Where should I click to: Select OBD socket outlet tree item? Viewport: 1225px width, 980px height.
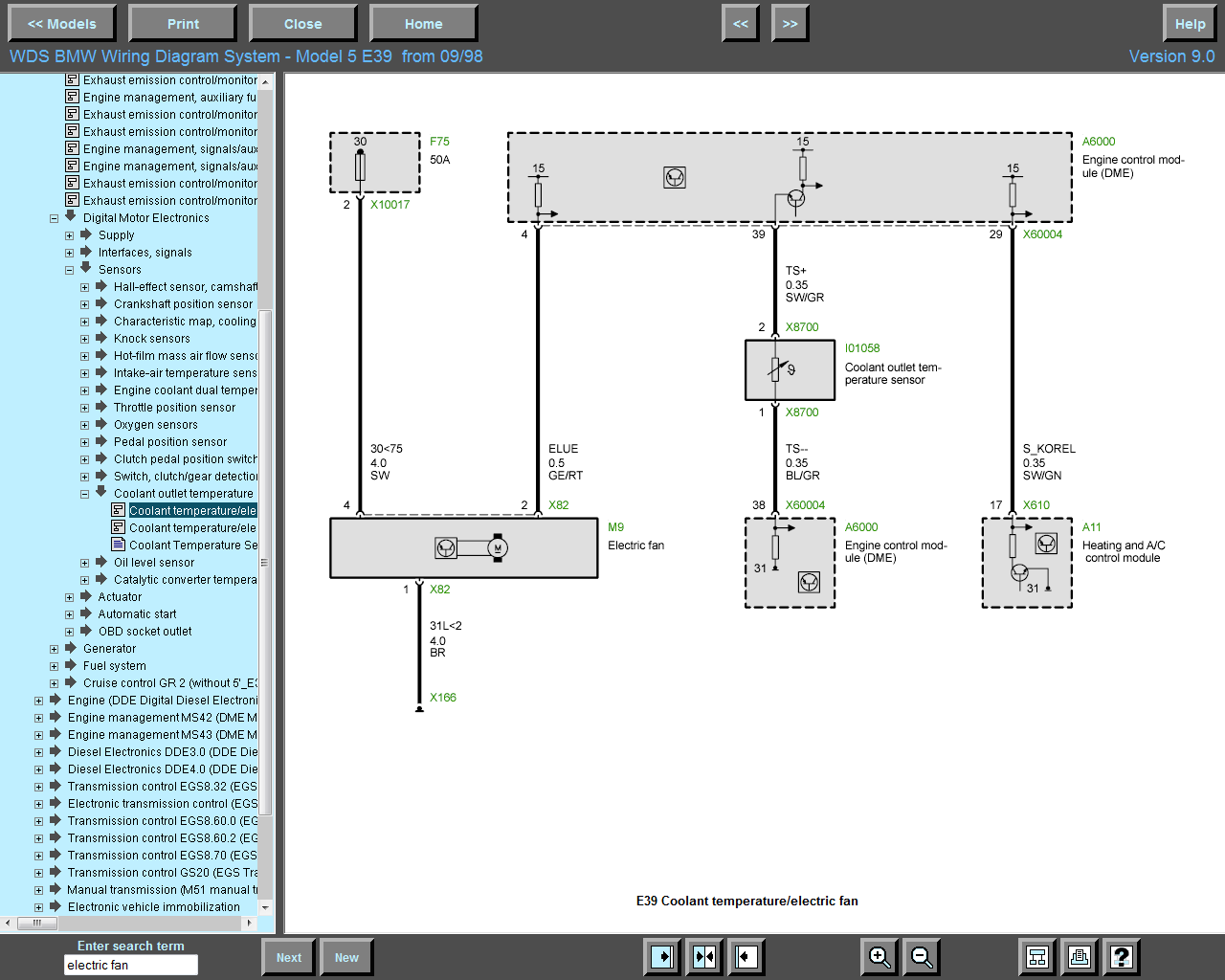coord(145,632)
